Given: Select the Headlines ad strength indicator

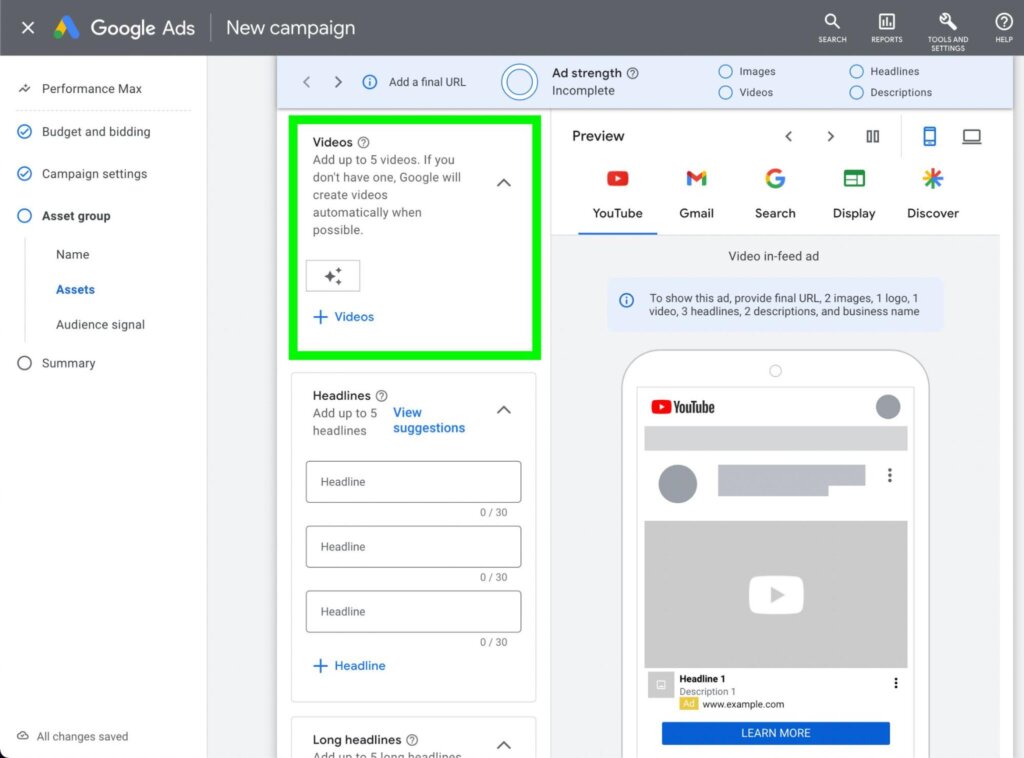Looking at the screenshot, I should [x=856, y=72].
